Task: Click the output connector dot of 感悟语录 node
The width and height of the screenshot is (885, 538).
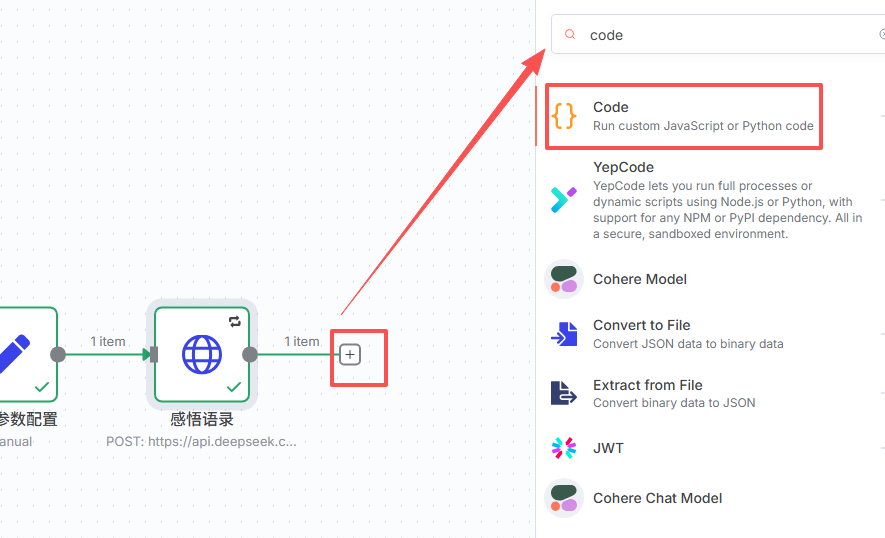Action: click(x=250, y=355)
